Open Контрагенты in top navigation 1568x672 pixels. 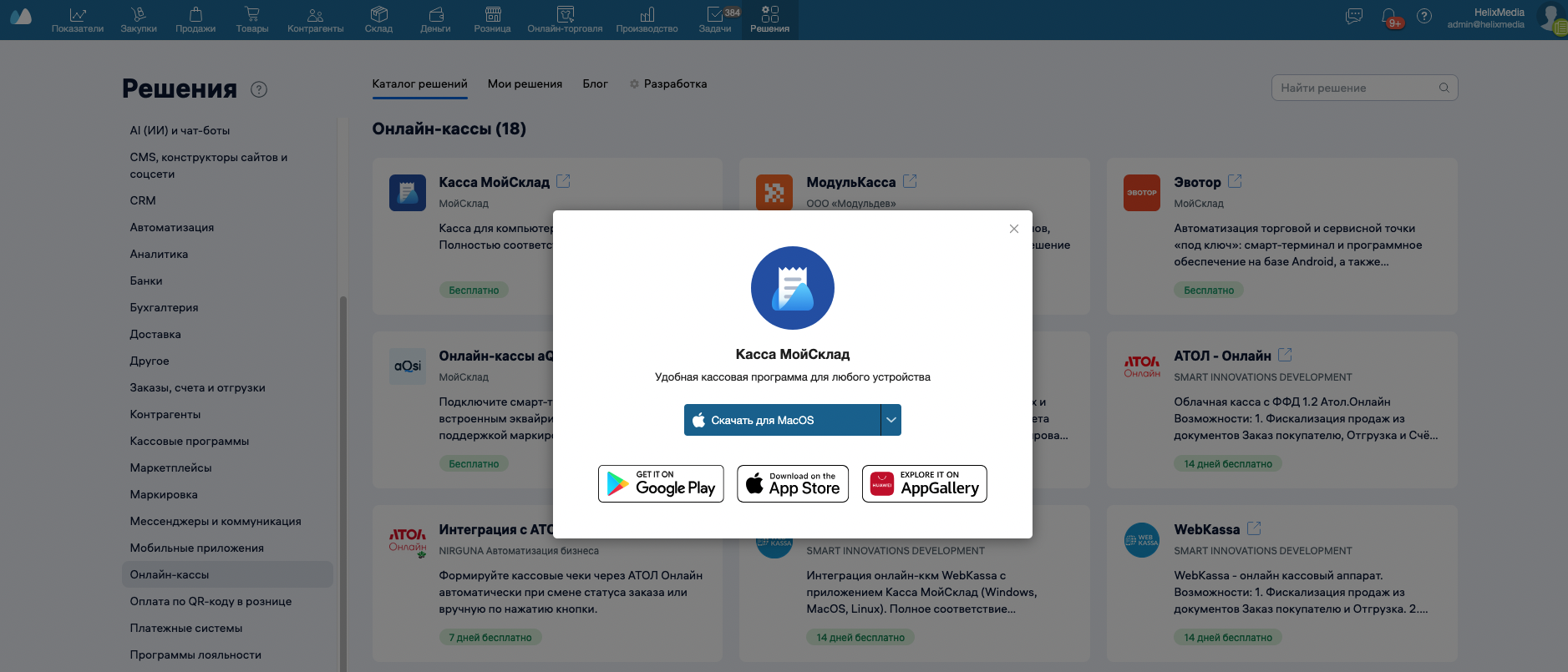316,20
